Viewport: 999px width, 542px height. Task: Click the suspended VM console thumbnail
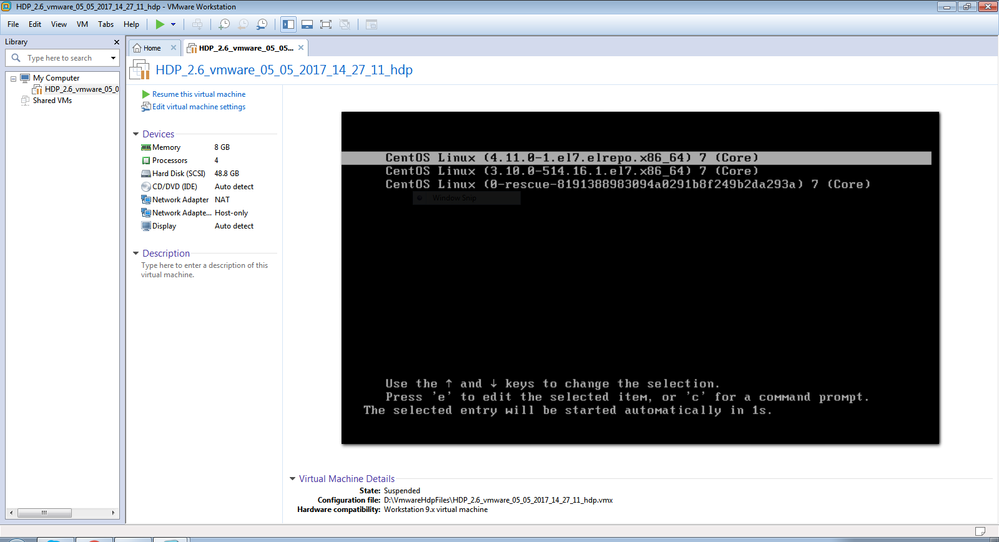640,278
